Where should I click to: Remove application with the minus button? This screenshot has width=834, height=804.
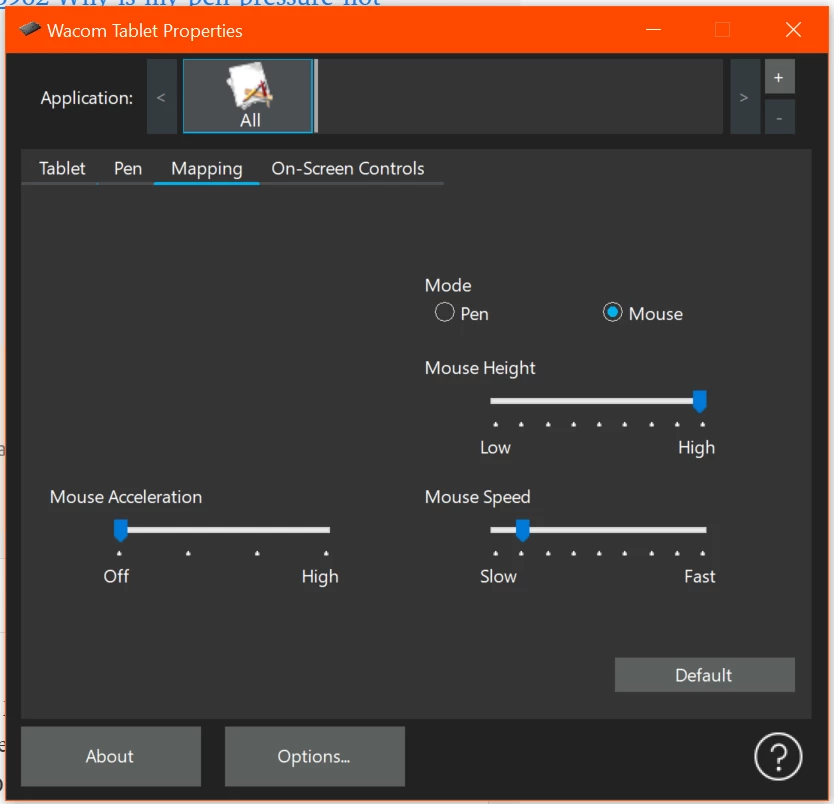pyautogui.click(x=779, y=118)
